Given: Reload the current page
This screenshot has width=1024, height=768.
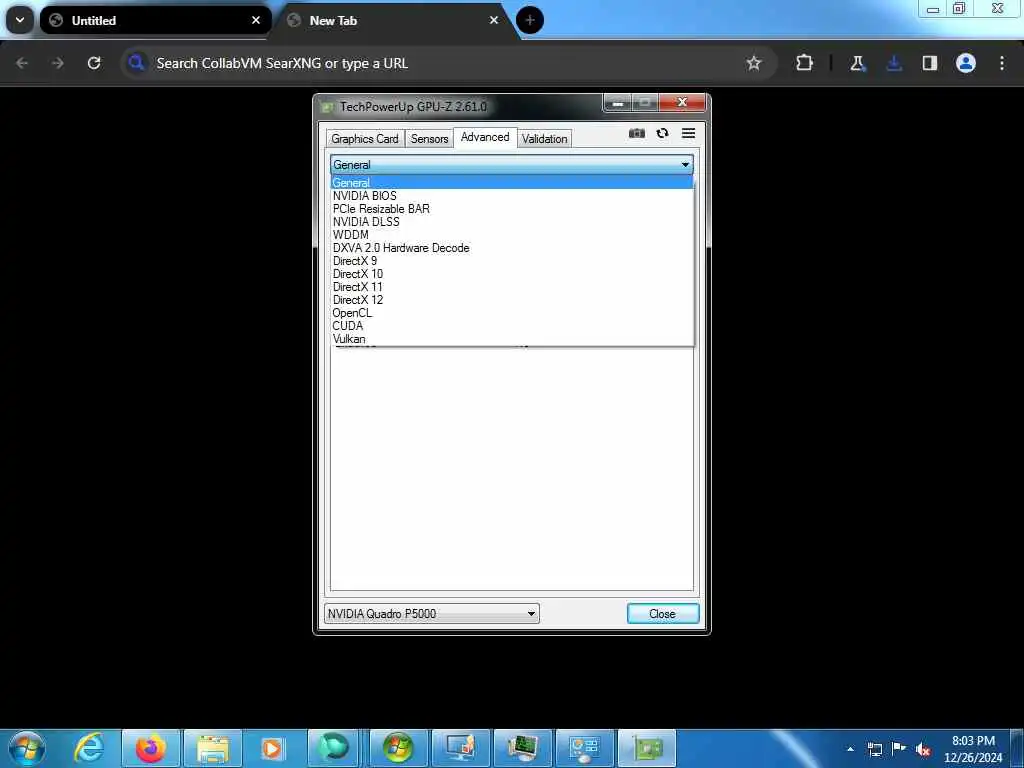Looking at the screenshot, I should [x=94, y=63].
